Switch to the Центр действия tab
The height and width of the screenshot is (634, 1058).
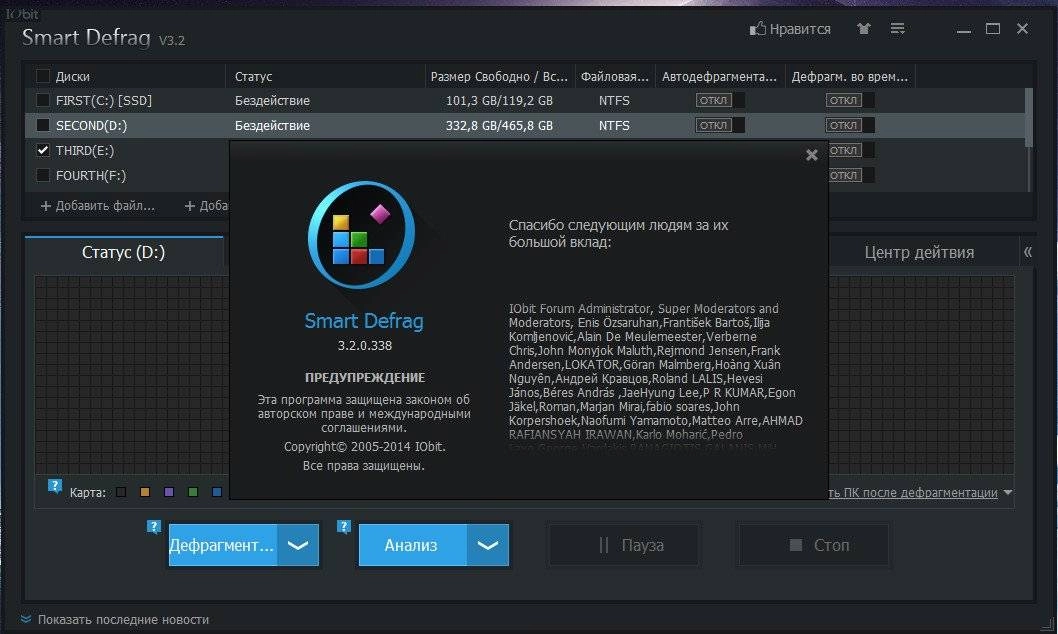pos(919,252)
